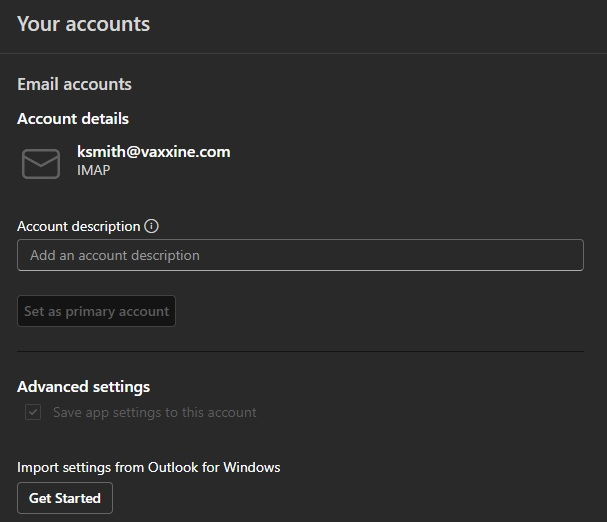Click the Get Started button
The width and height of the screenshot is (607, 522).
point(65,498)
